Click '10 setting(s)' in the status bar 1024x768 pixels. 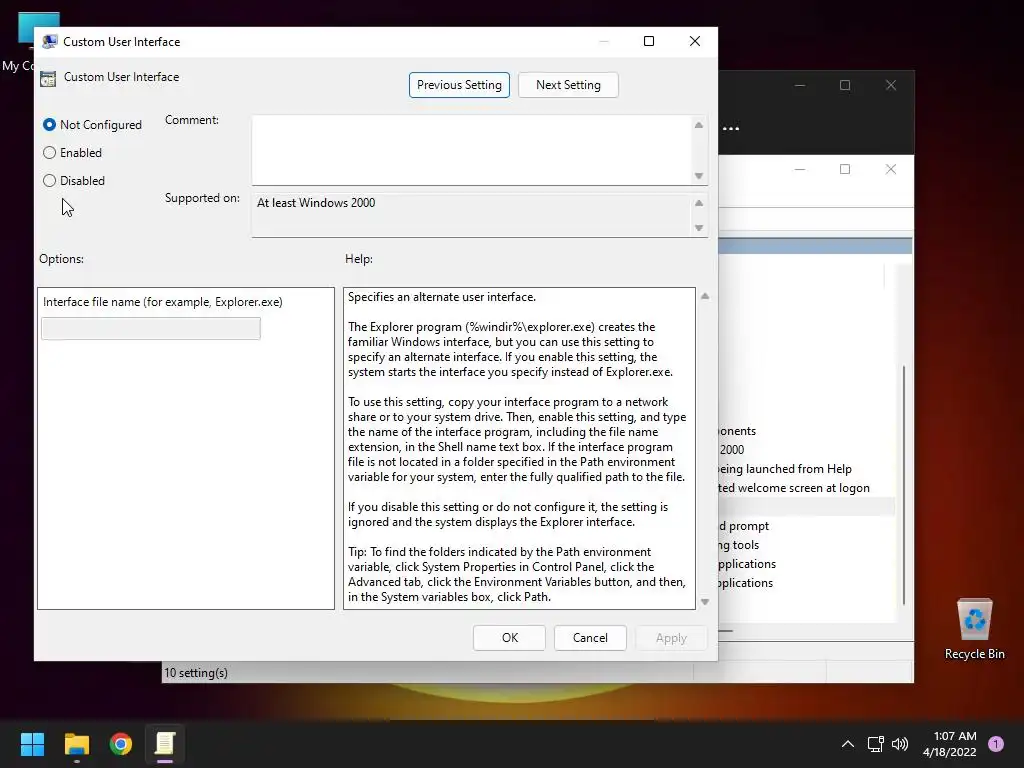coord(196,673)
